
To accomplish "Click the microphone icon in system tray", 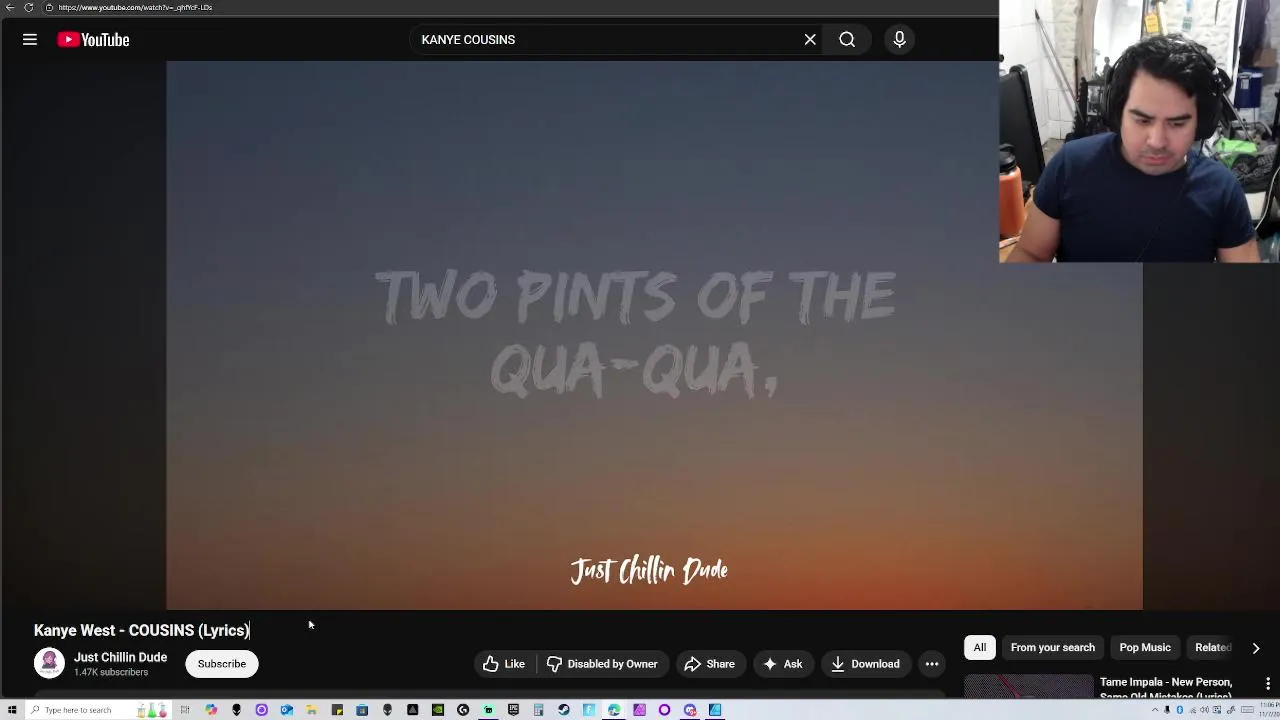I will coord(1167,710).
